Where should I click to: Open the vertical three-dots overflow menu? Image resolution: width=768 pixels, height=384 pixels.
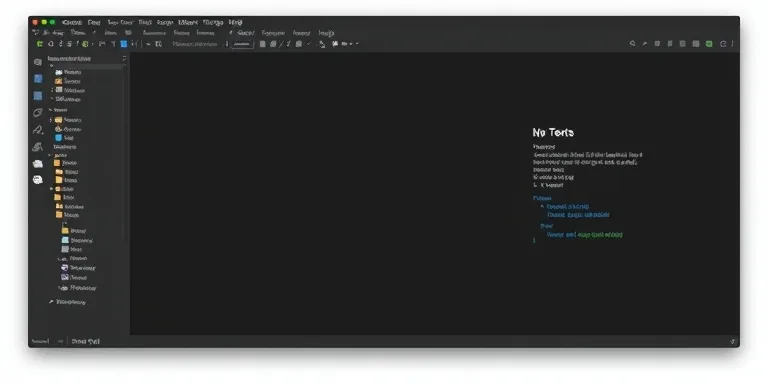tap(732, 44)
